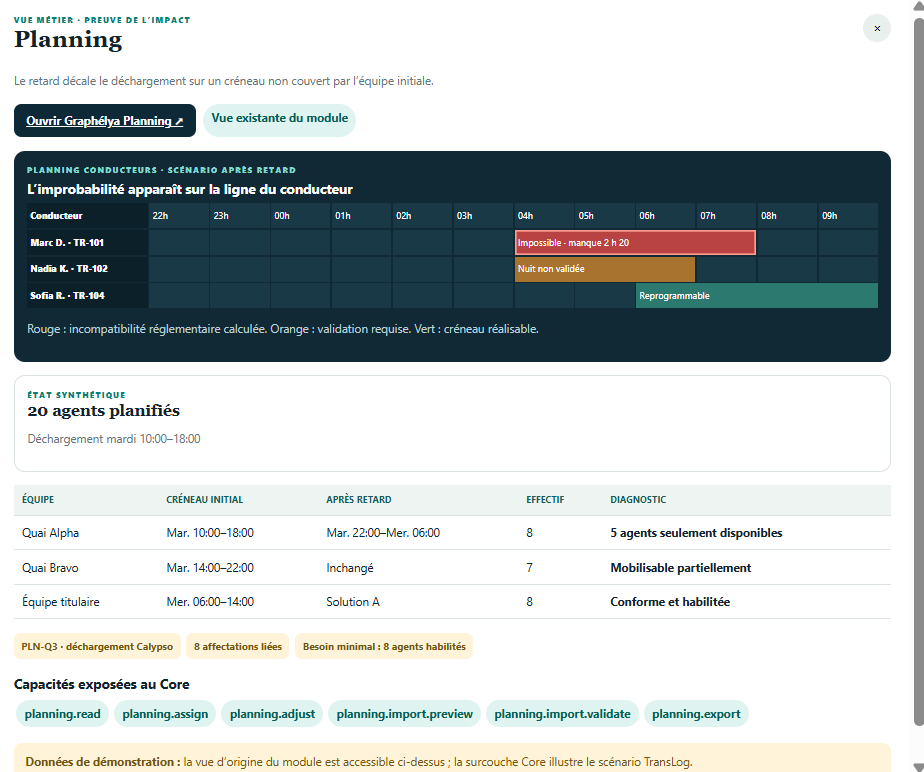This screenshot has width=924, height=772.
Task: Open Graphélya Planning external link
Action: [105, 121]
